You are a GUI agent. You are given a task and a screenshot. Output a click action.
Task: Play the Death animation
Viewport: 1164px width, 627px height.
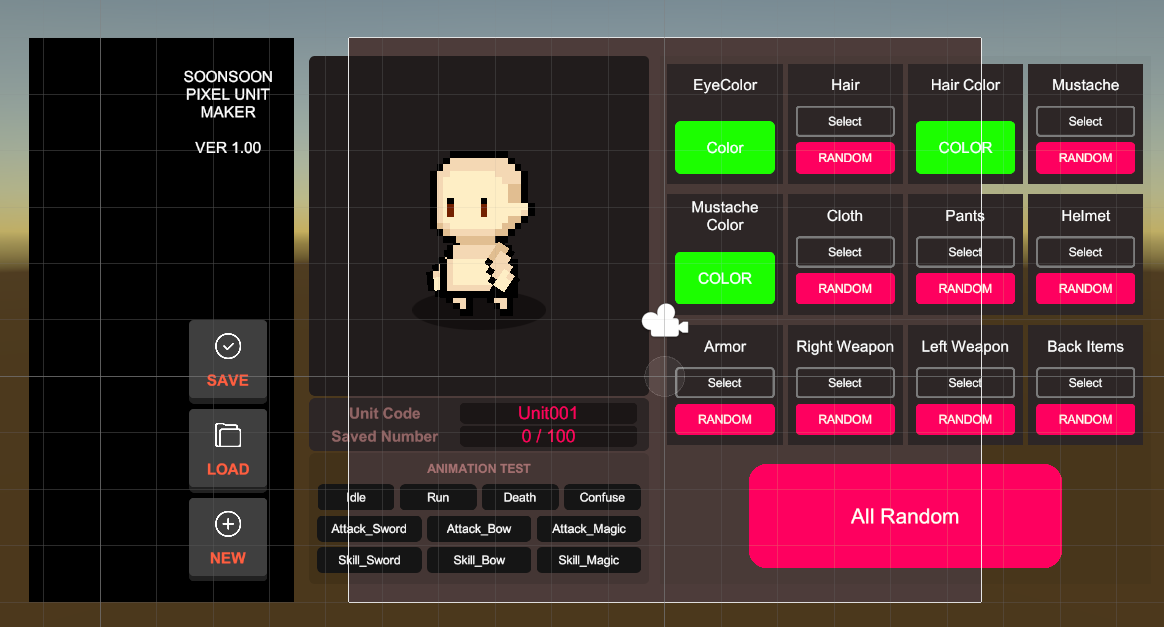(520, 498)
